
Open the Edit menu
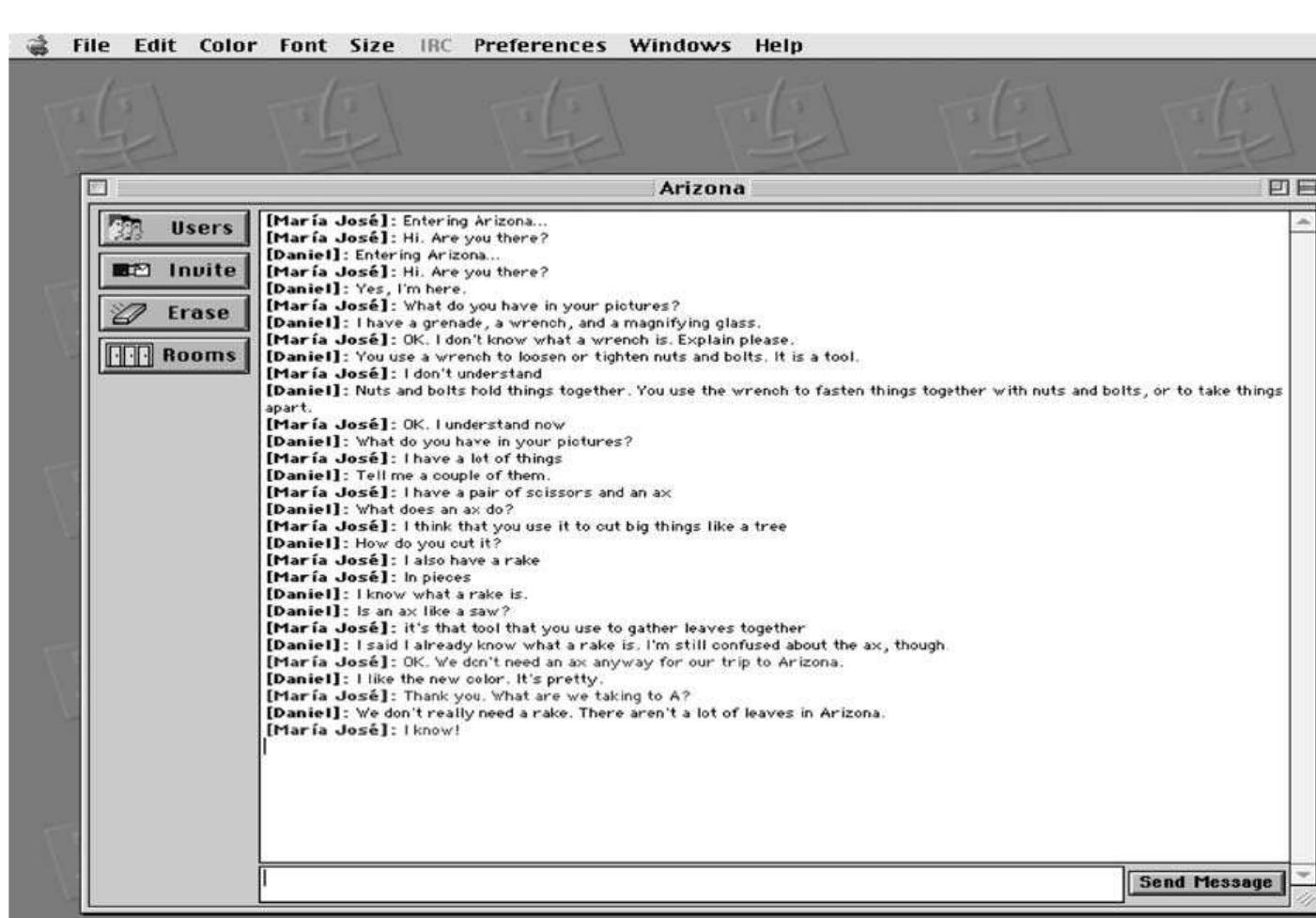click(155, 46)
